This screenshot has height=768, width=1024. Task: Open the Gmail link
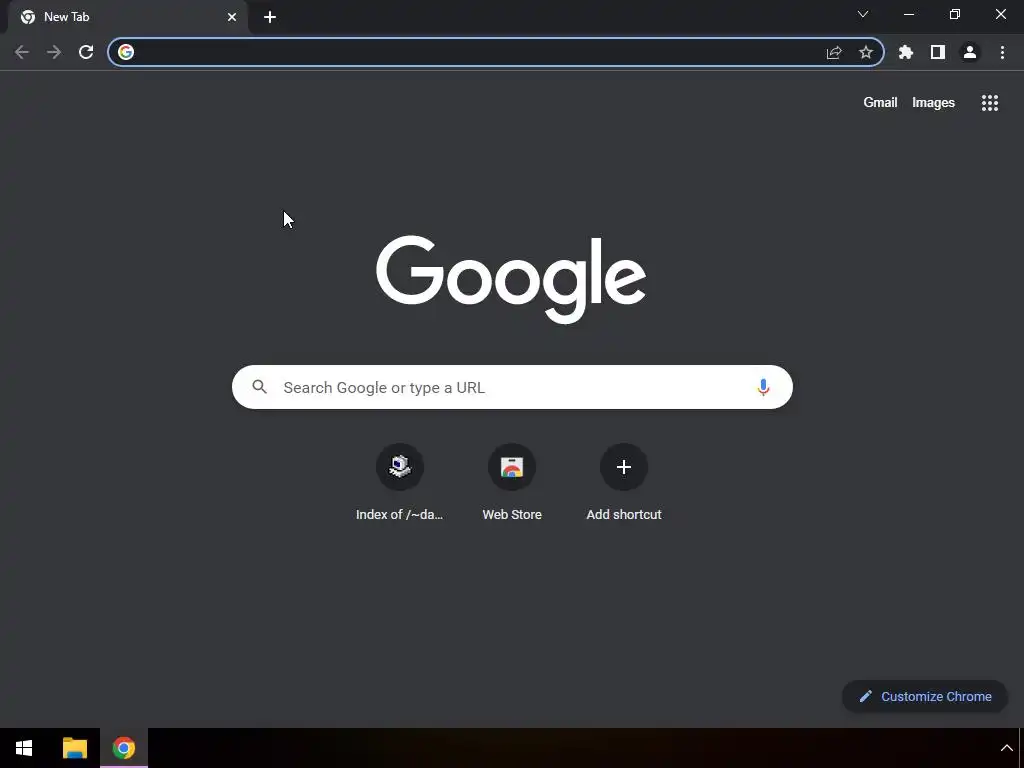point(880,103)
